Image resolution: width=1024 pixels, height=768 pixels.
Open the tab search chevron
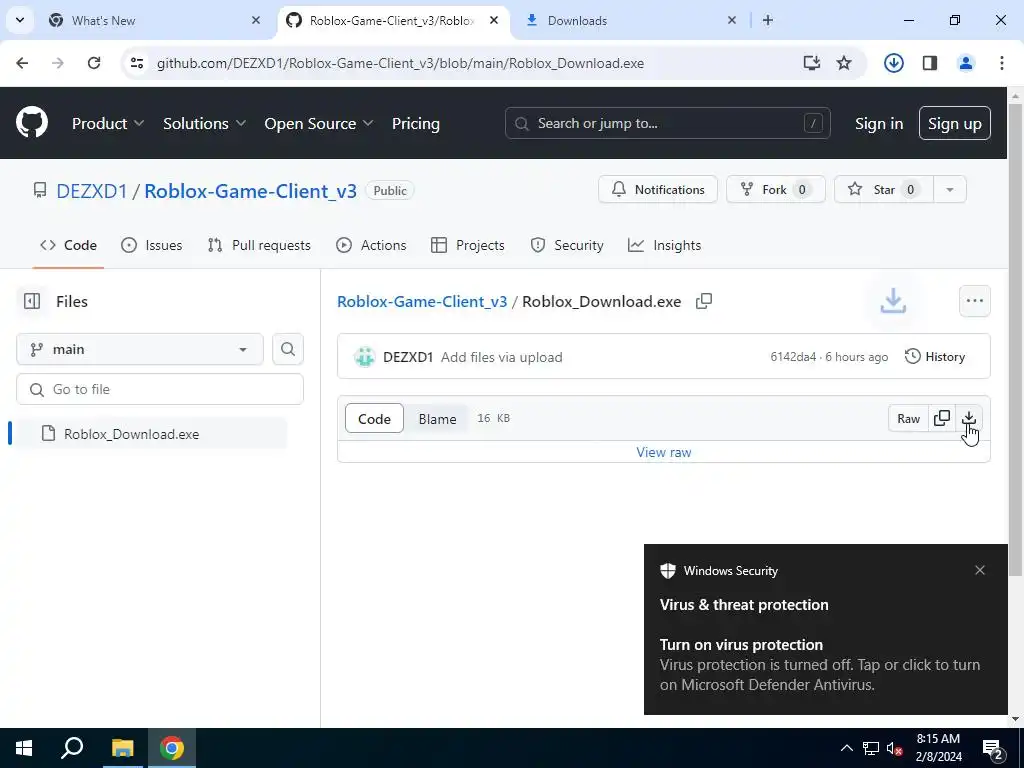click(x=20, y=20)
